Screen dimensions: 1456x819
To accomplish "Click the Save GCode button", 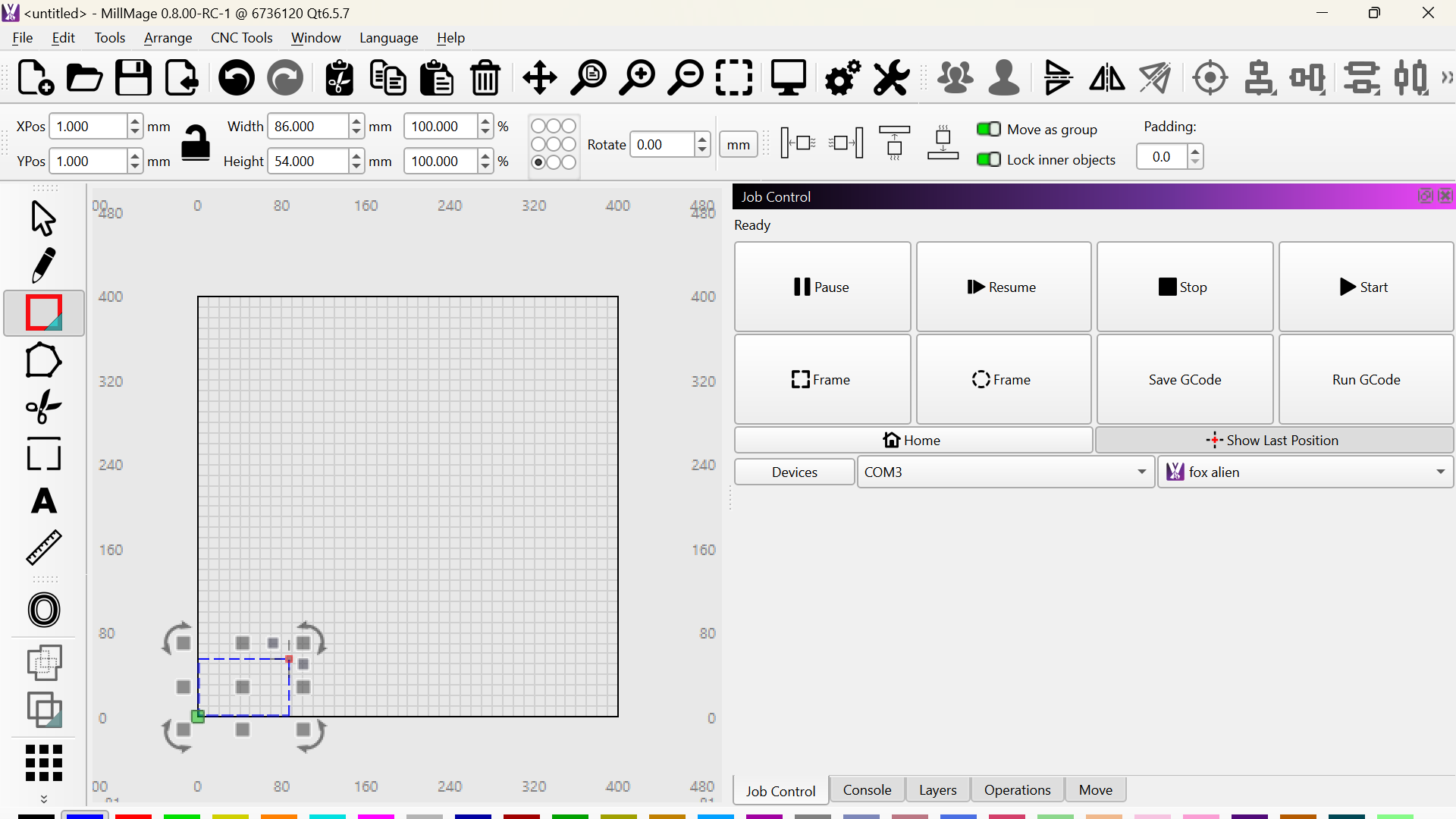I will (1185, 379).
